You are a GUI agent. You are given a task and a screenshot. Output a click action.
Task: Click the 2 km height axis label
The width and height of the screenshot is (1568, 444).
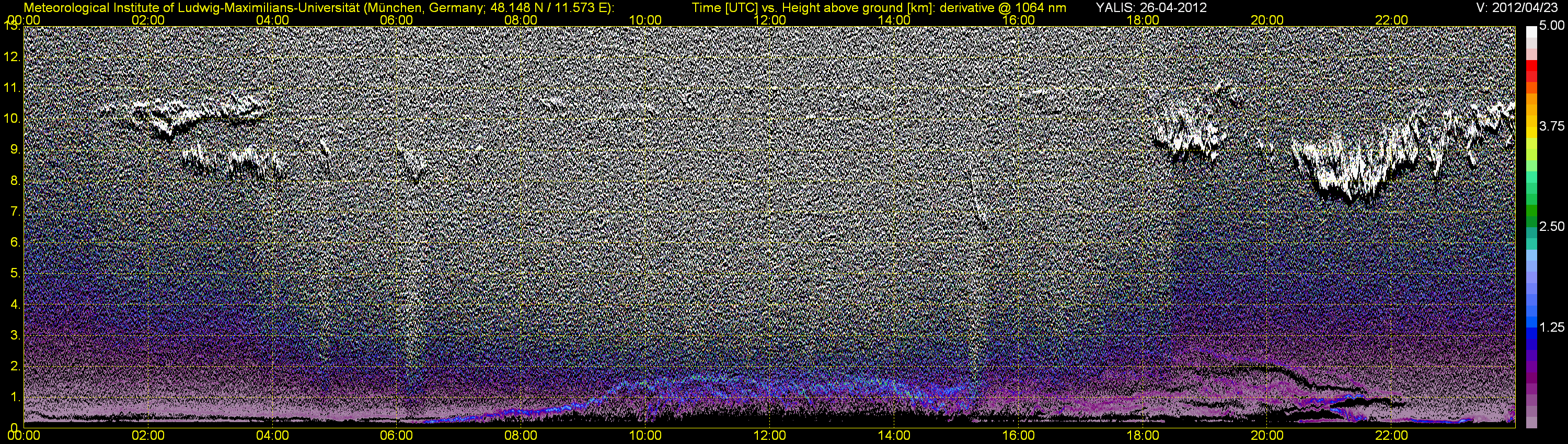coord(15,366)
